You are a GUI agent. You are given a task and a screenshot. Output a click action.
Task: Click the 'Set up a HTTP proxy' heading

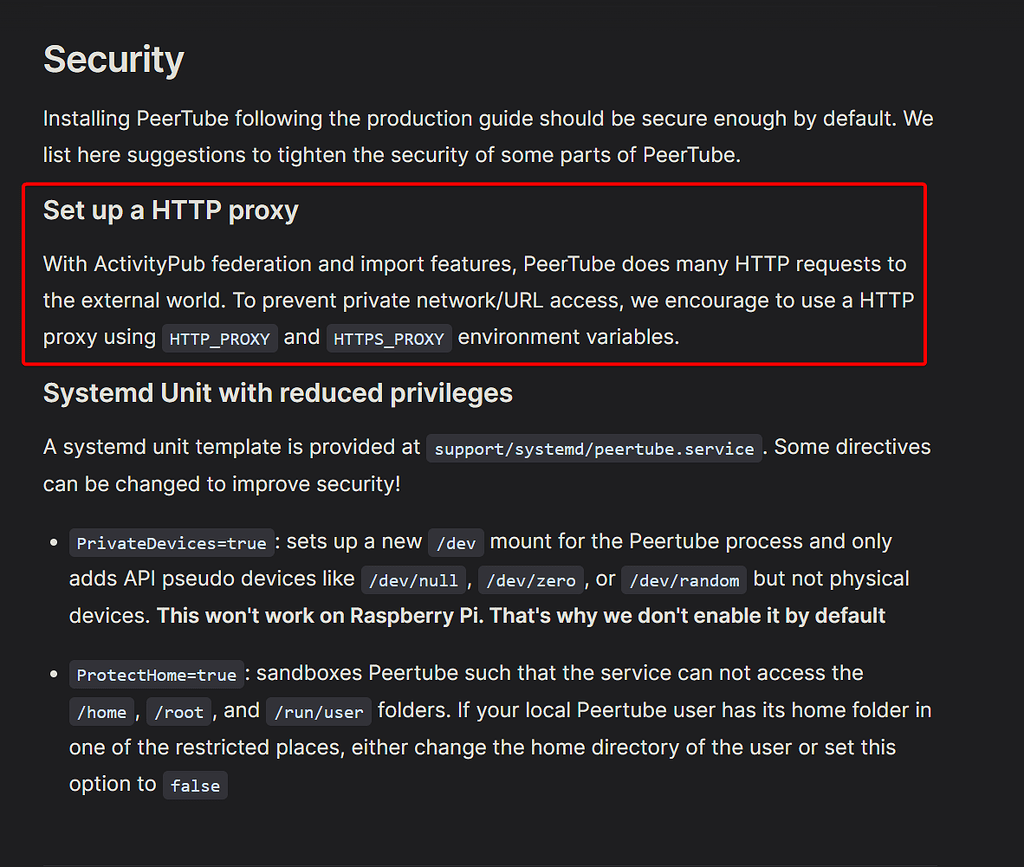(x=170, y=211)
